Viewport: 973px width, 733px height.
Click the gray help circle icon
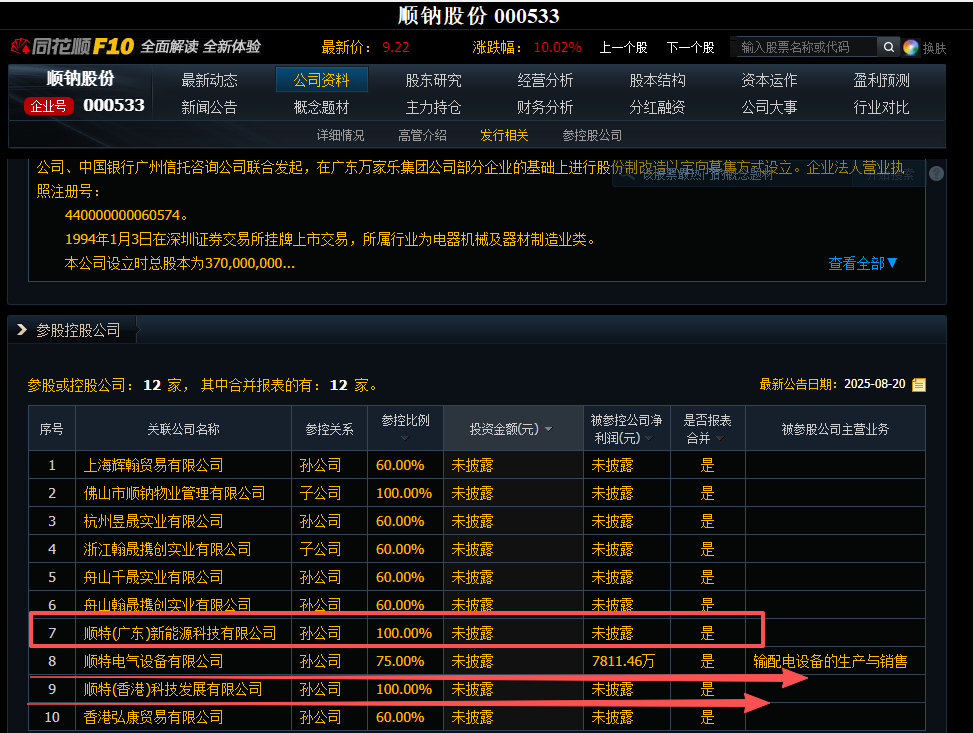[936, 174]
